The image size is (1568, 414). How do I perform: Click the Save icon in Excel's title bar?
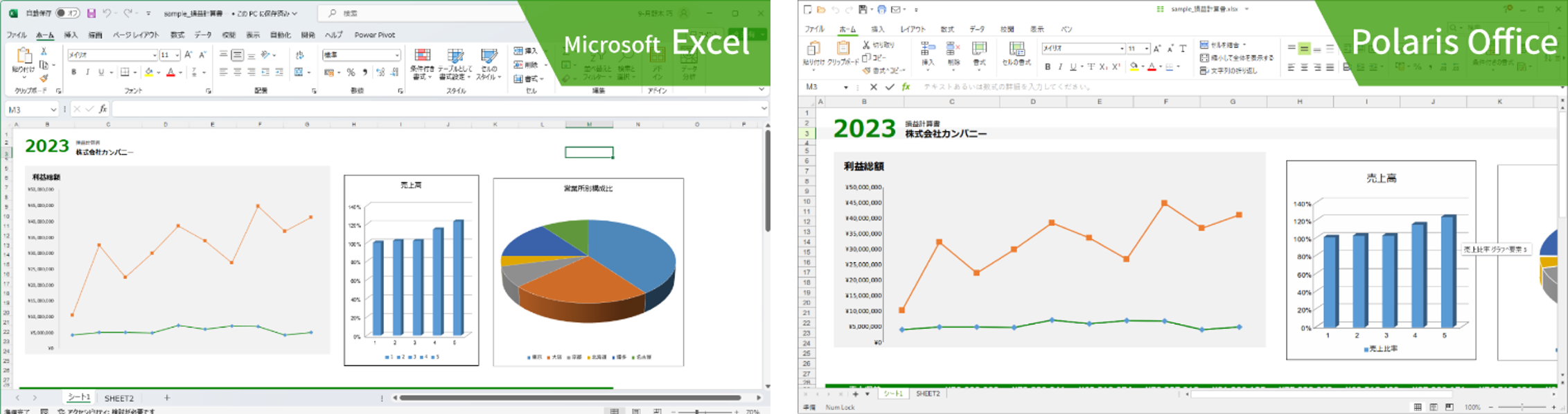(90, 13)
